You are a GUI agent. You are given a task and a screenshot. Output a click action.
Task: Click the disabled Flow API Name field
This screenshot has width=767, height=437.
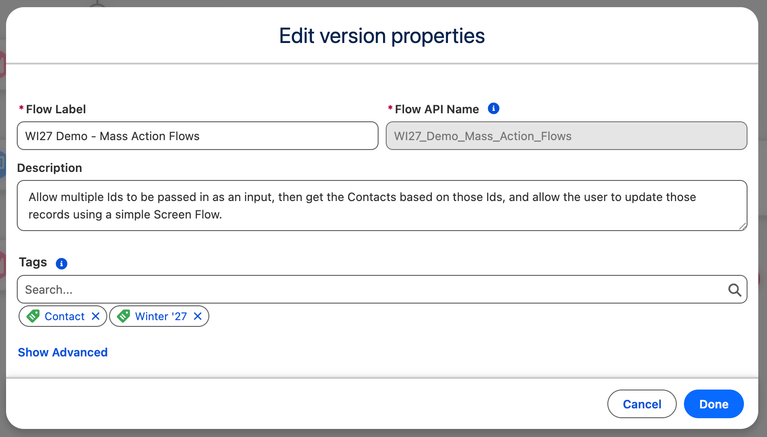pyautogui.click(x=566, y=136)
